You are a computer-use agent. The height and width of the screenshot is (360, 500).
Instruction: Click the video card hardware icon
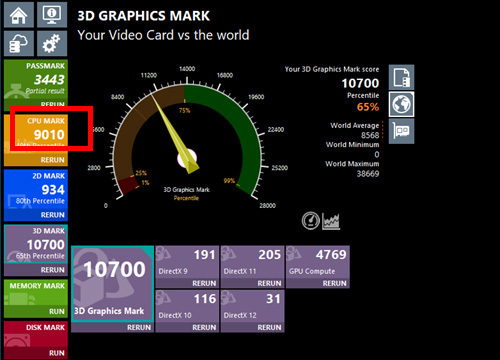tap(401, 131)
